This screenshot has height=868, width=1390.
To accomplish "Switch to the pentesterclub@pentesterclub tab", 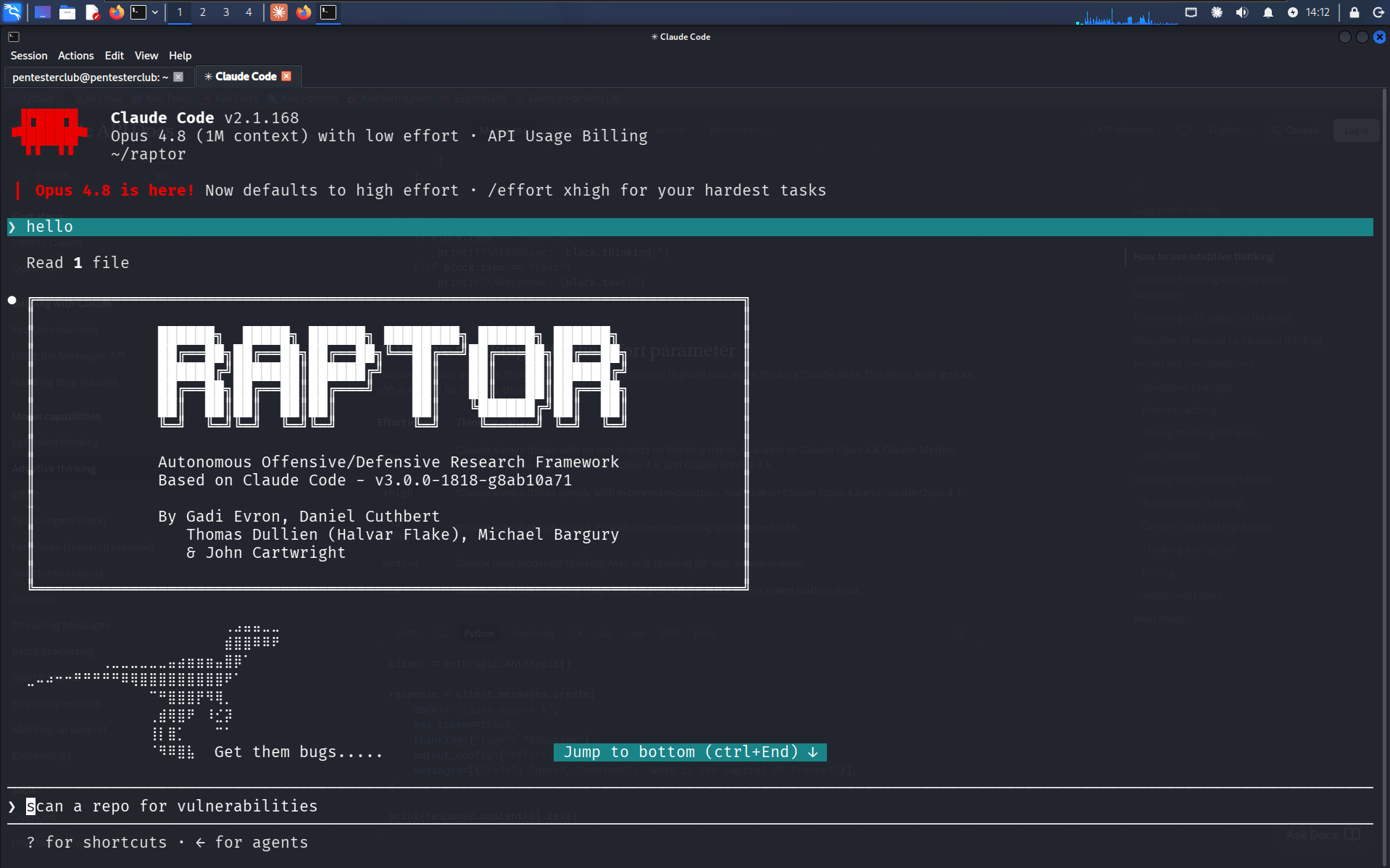I will 90,77.
